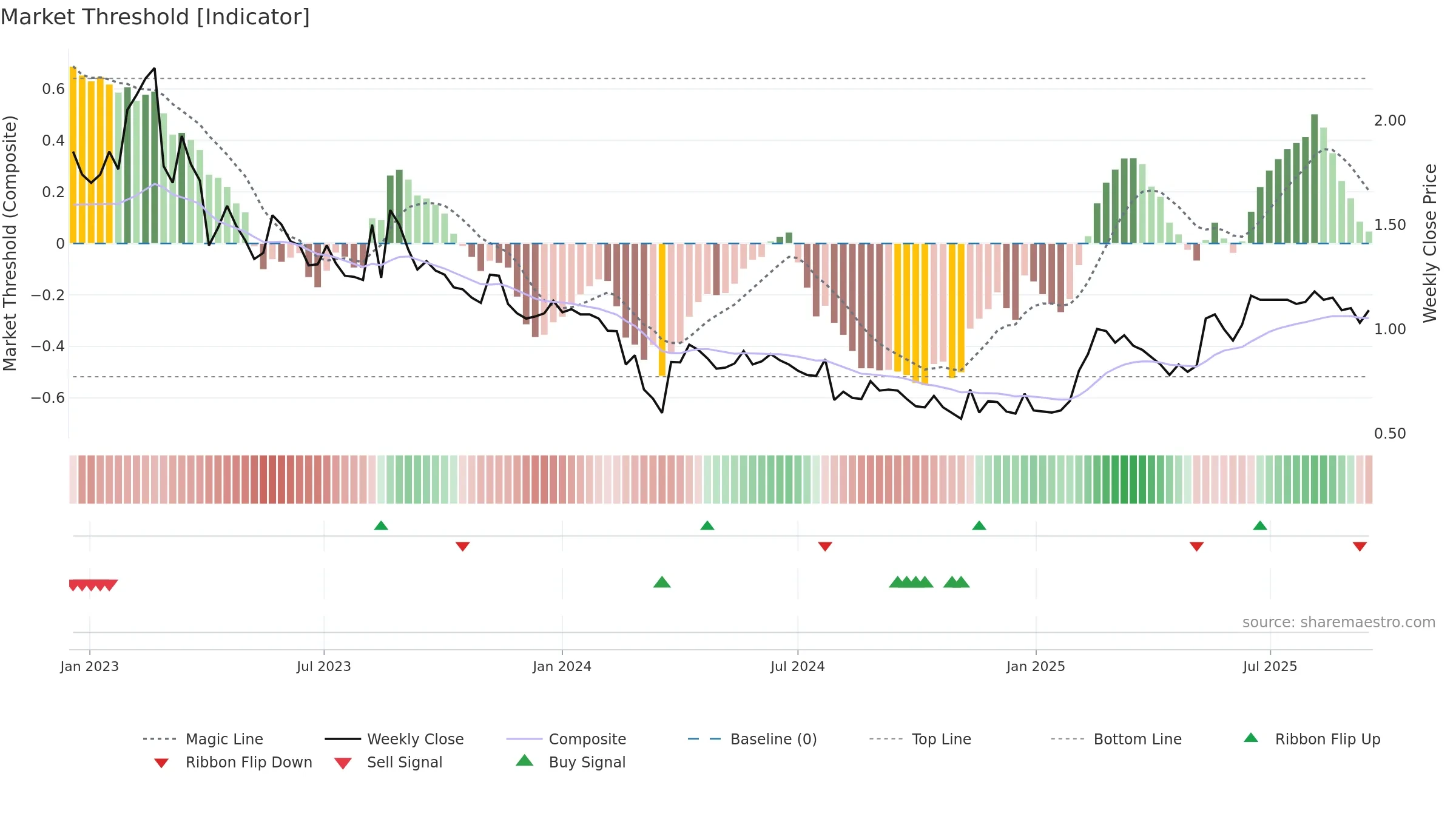
Task: Click the Weekly Close Price axis title
Action: pyautogui.click(x=1430, y=243)
